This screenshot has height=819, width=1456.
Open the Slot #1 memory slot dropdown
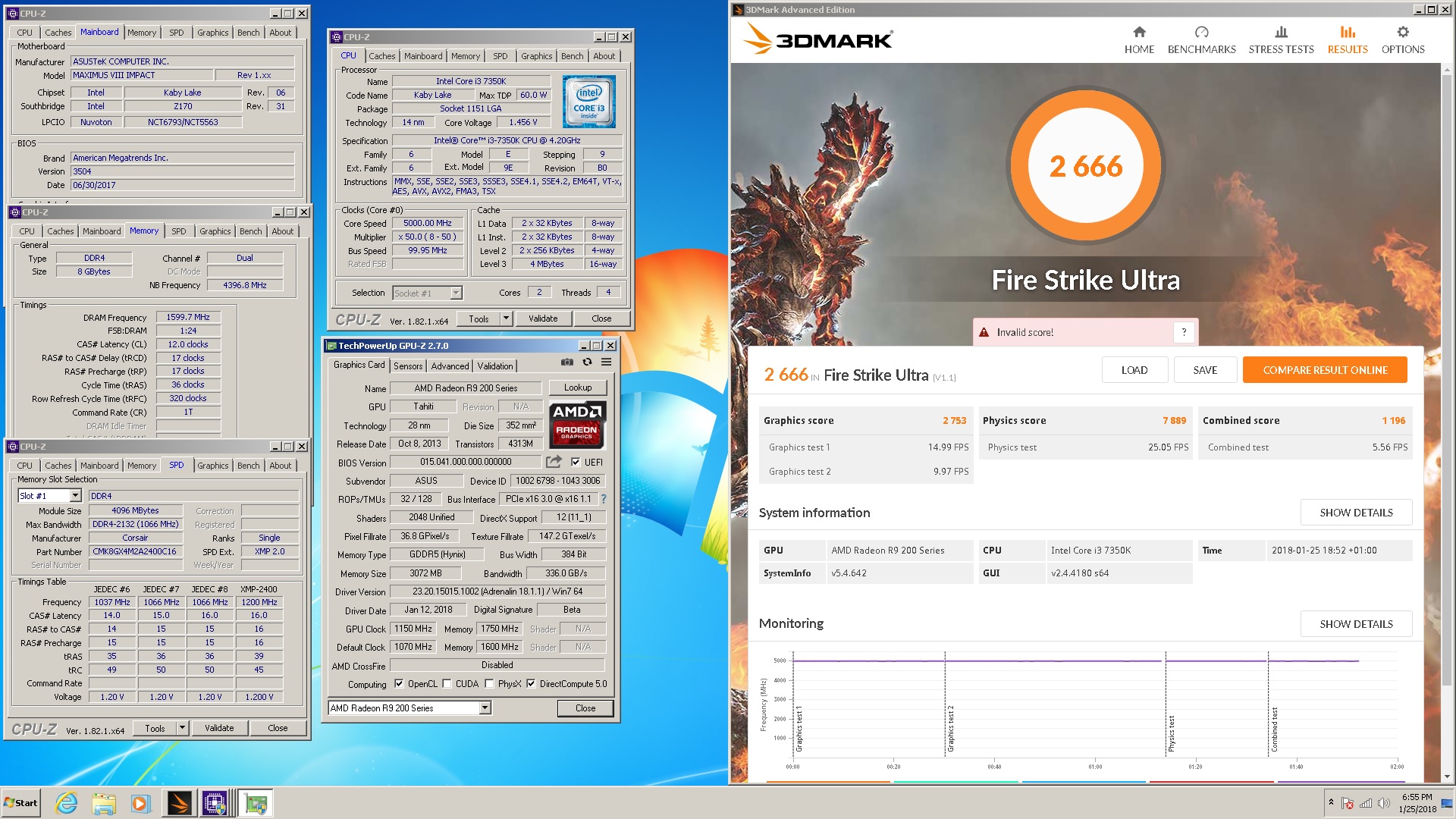(75, 496)
